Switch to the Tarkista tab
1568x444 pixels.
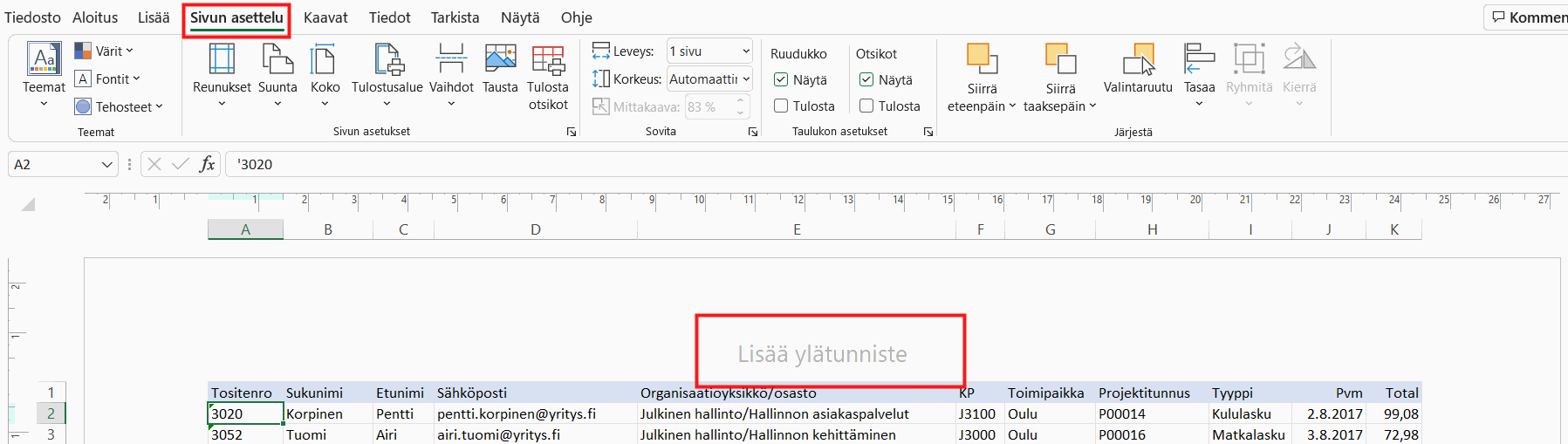pos(455,17)
